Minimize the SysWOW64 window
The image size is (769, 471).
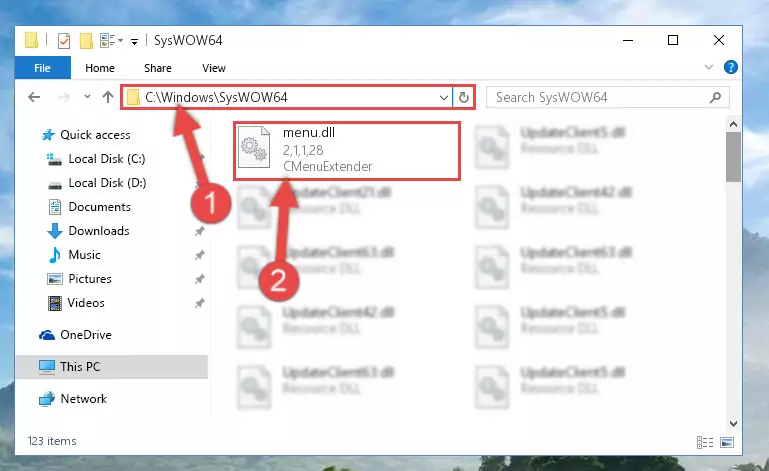[628, 40]
